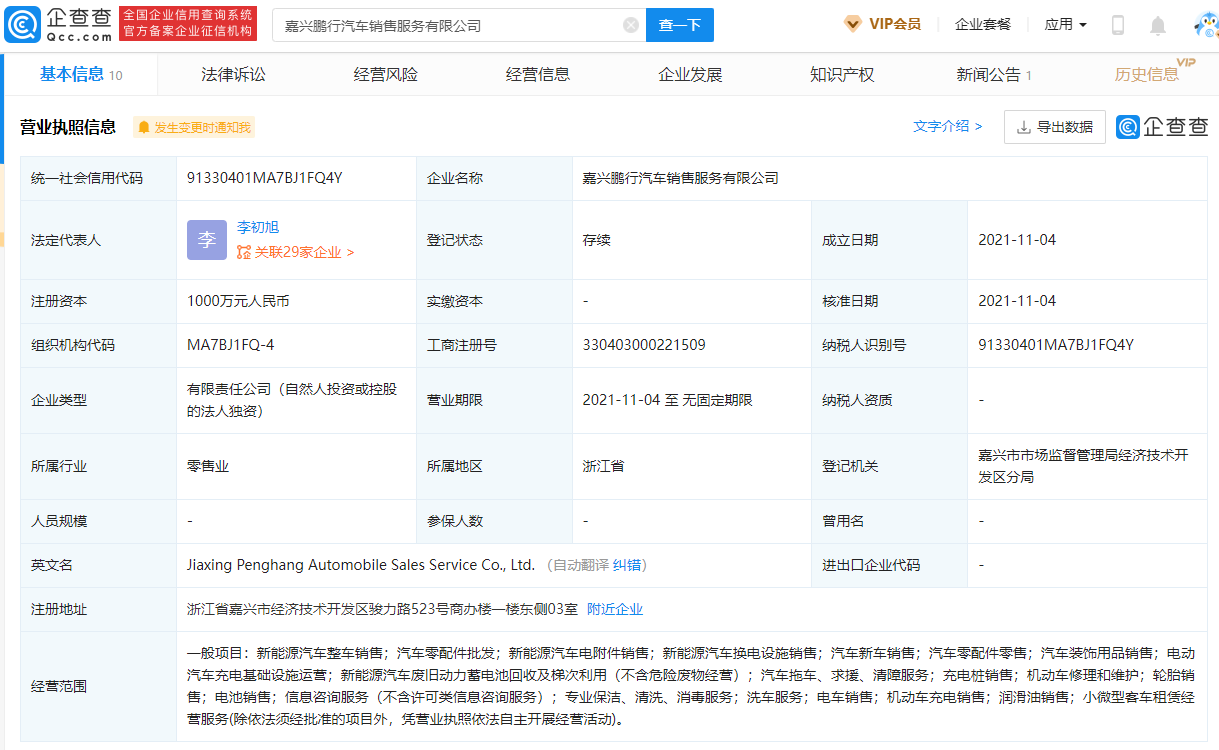This screenshot has height=750, width=1219.
Task: Open the VIP会员 link
Action: (x=895, y=24)
